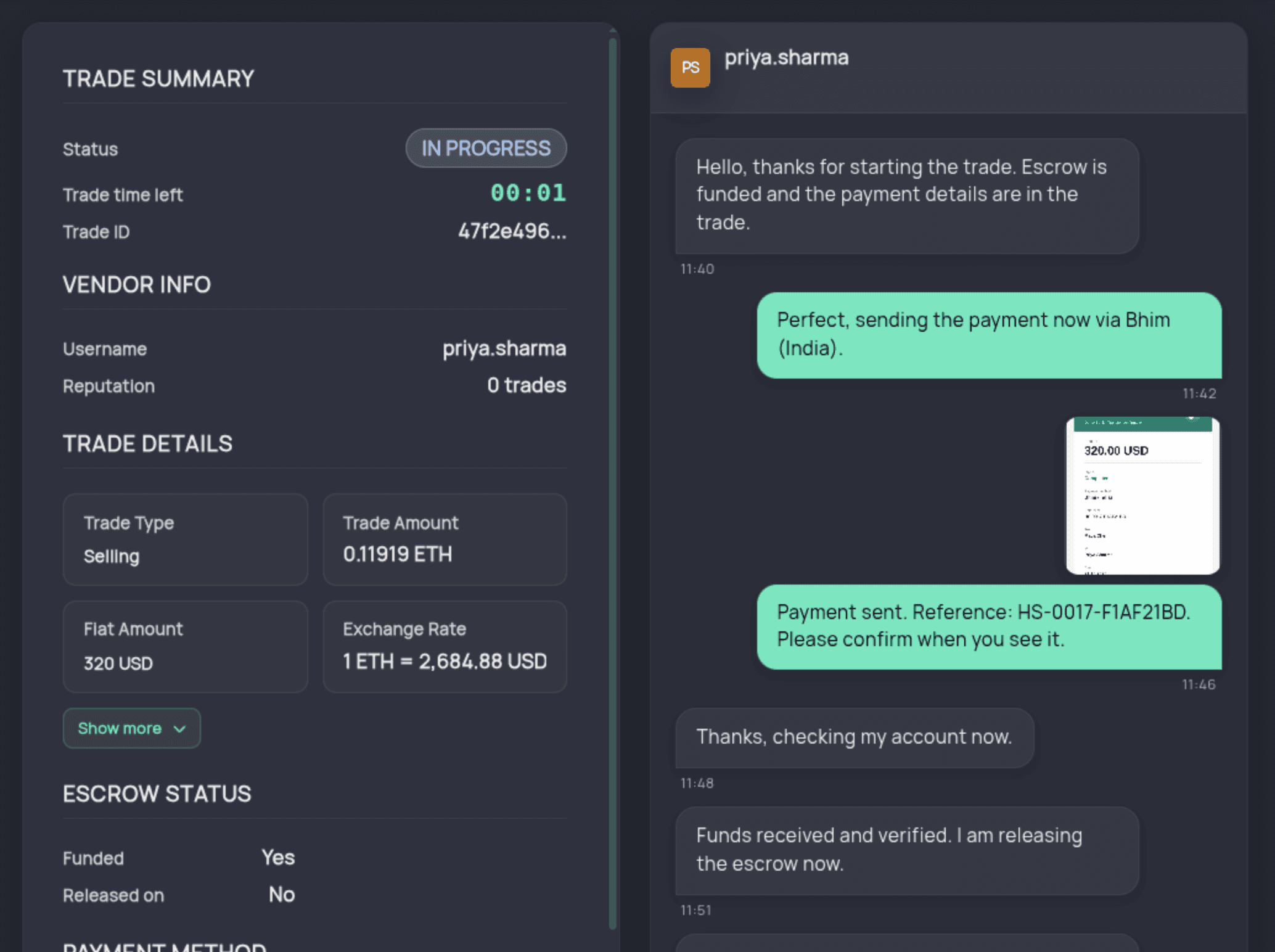Click the message 'Perfect, sending the payment now'

pyautogui.click(x=989, y=335)
